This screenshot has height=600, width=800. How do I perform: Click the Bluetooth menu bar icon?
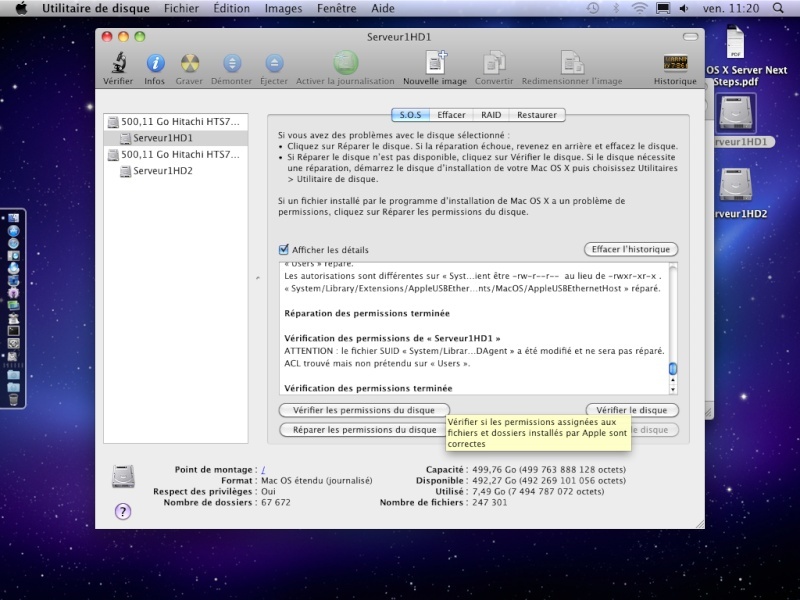coord(616,8)
